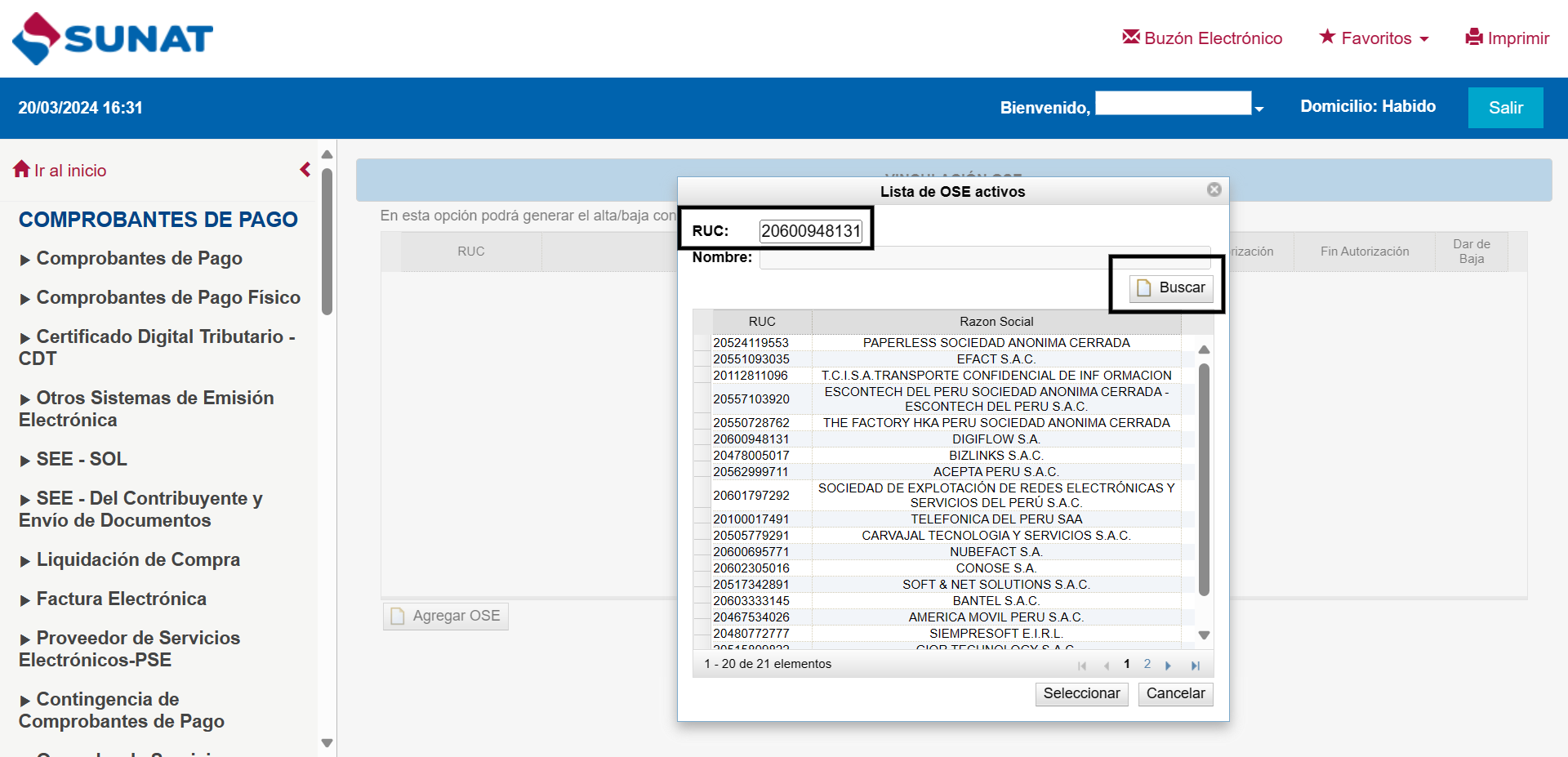The image size is (1568, 757).
Task: Sort by the RUC column header in dialog
Action: [762, 322]
